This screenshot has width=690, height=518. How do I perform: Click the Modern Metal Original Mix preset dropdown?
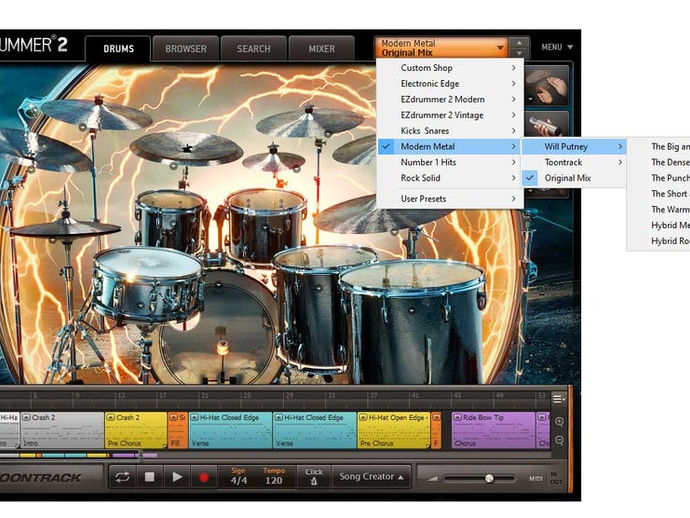click(441, 48)
